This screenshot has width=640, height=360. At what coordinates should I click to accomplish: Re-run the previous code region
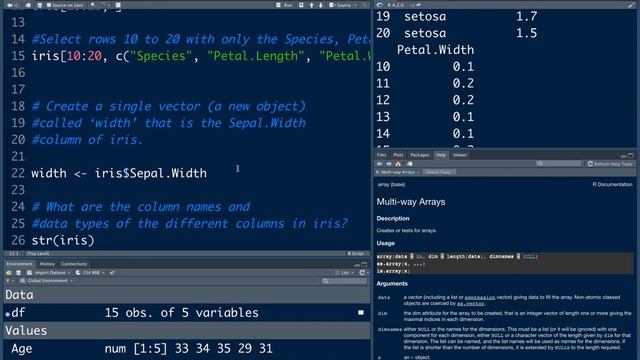click(x=301, y=5)
